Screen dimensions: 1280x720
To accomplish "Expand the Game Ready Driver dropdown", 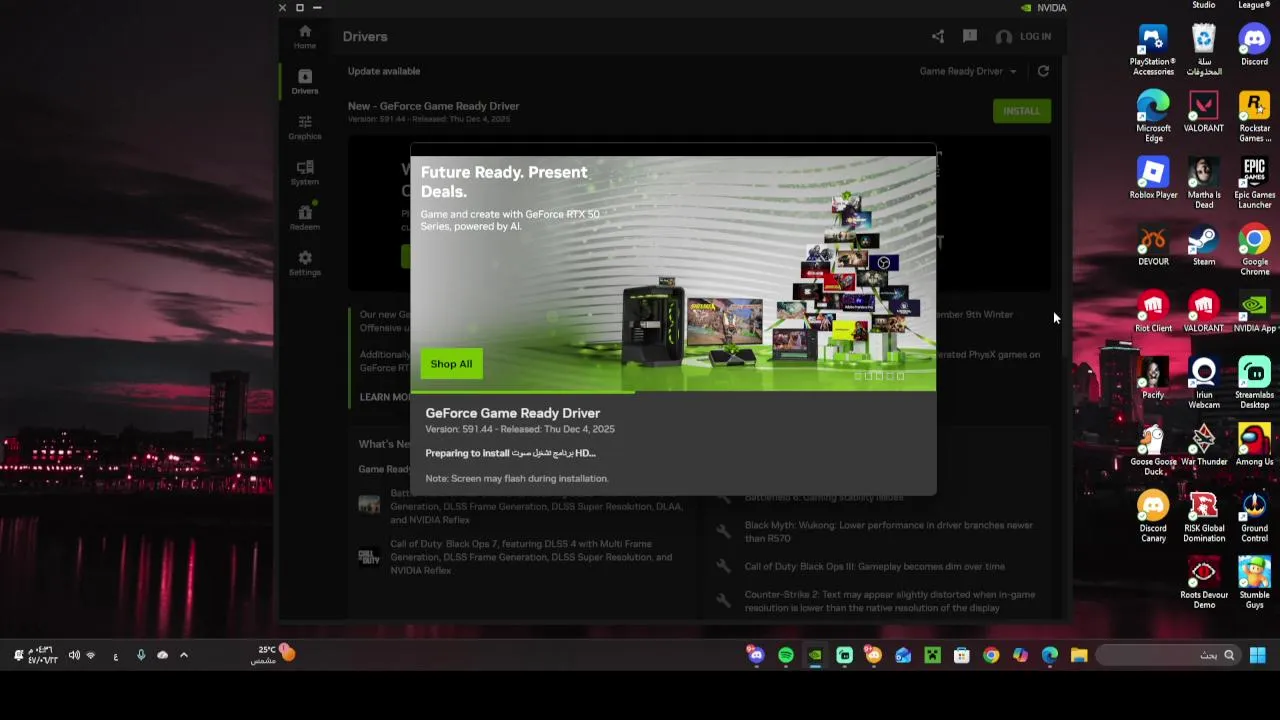I will 968,71.
